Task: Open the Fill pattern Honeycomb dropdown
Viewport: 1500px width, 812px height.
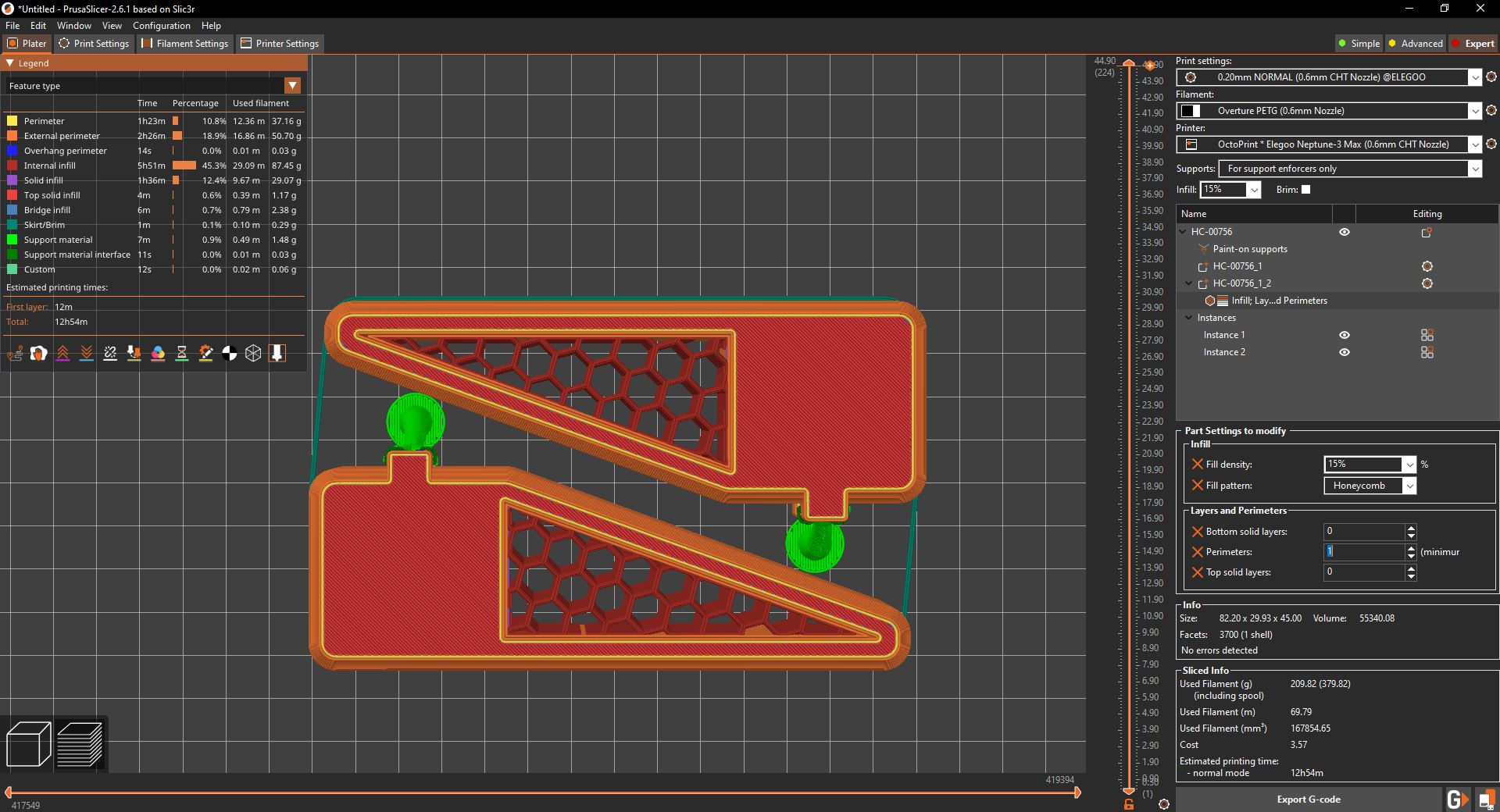Action: (x=1409, y=486)
